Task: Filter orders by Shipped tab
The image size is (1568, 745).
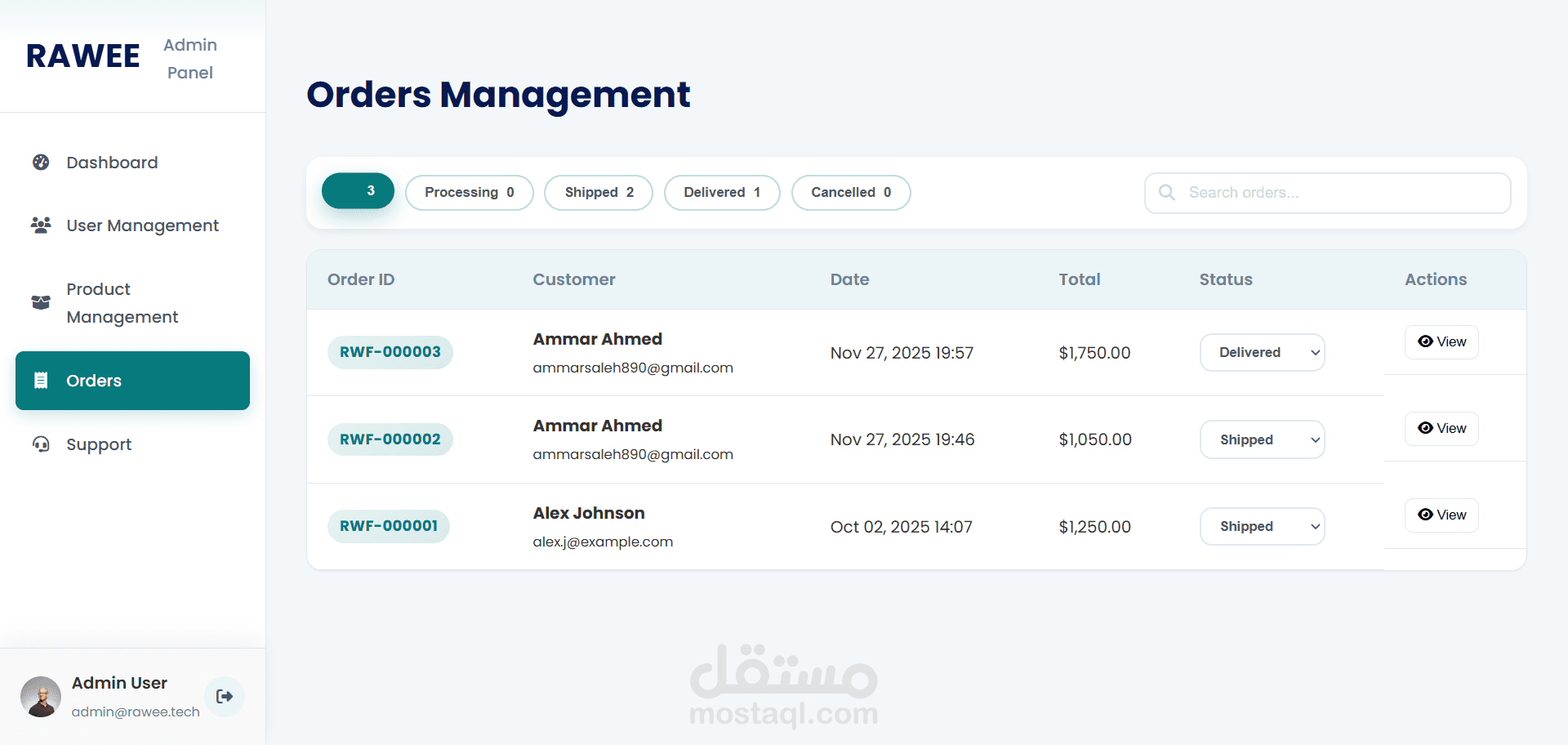Action: pos(599,192)
